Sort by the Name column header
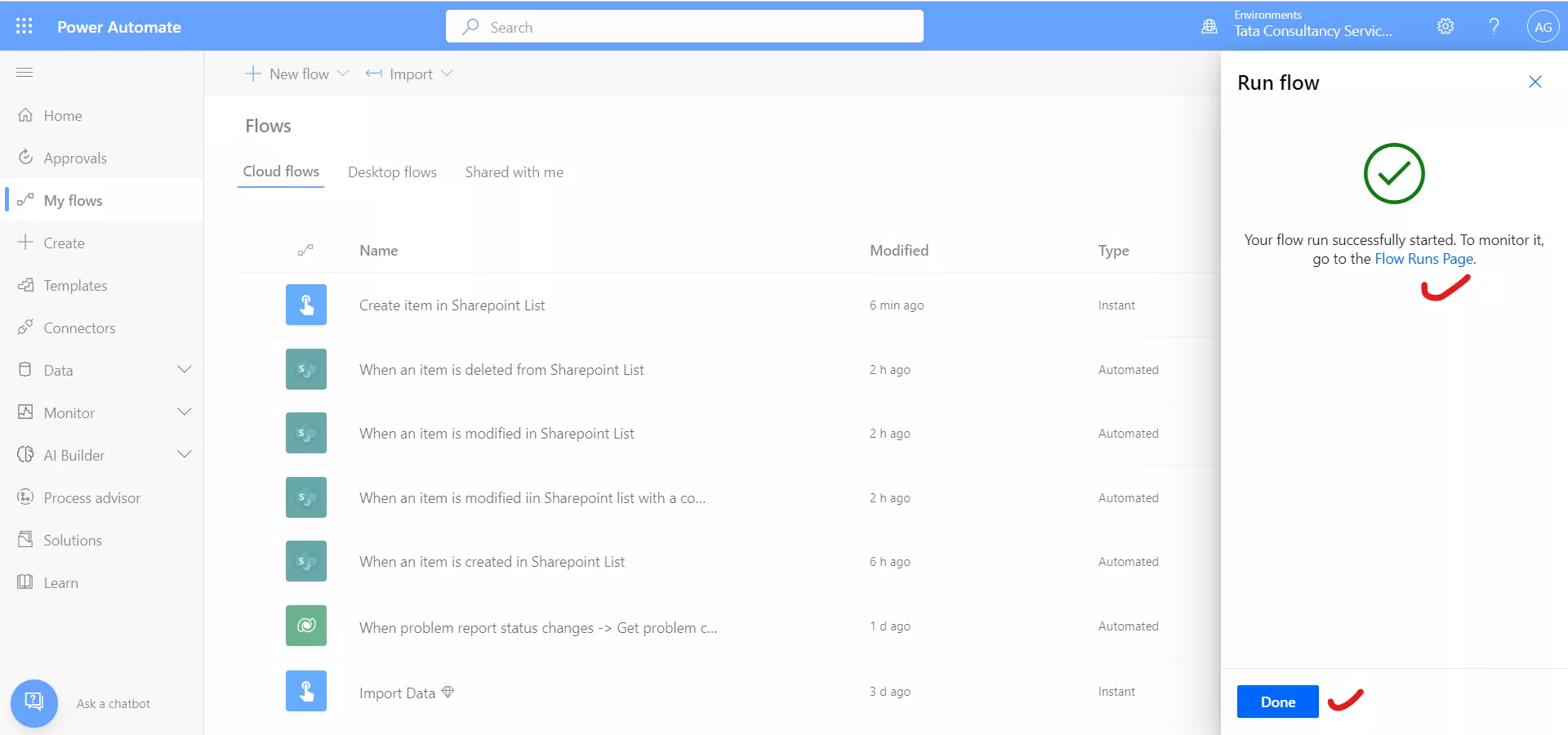 pos(379,251)
